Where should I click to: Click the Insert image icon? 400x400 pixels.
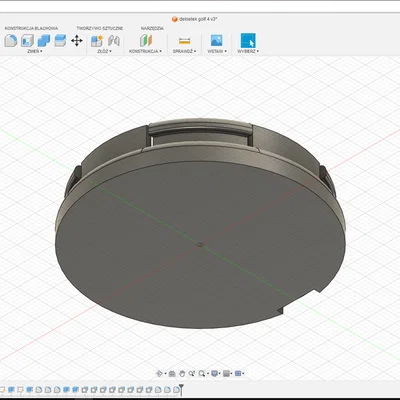[x=217, y=40]
